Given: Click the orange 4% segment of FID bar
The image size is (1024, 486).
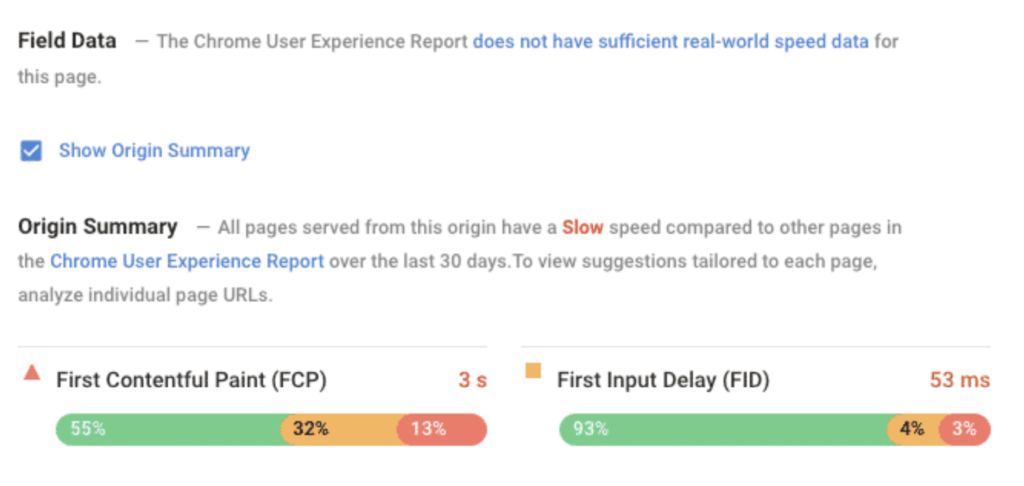Looking at the screenshot, I should coord(911,429).
